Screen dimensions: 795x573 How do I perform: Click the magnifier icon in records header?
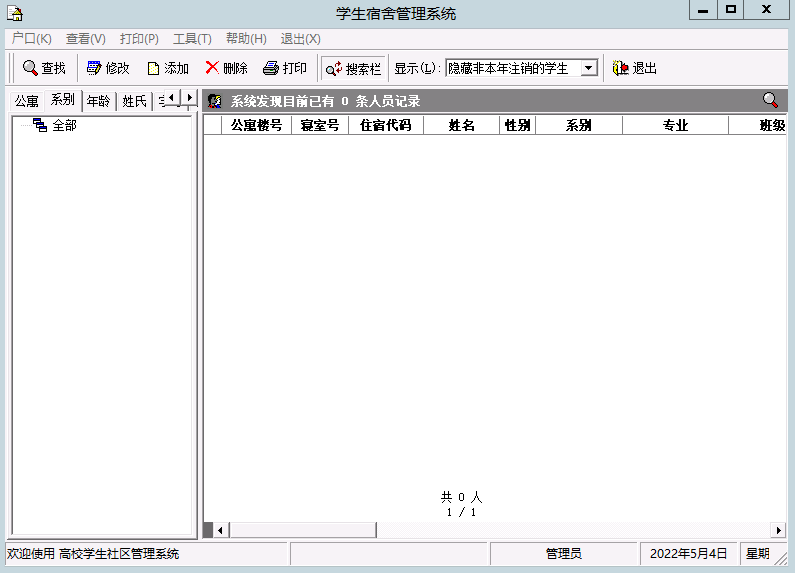[770, 100]
